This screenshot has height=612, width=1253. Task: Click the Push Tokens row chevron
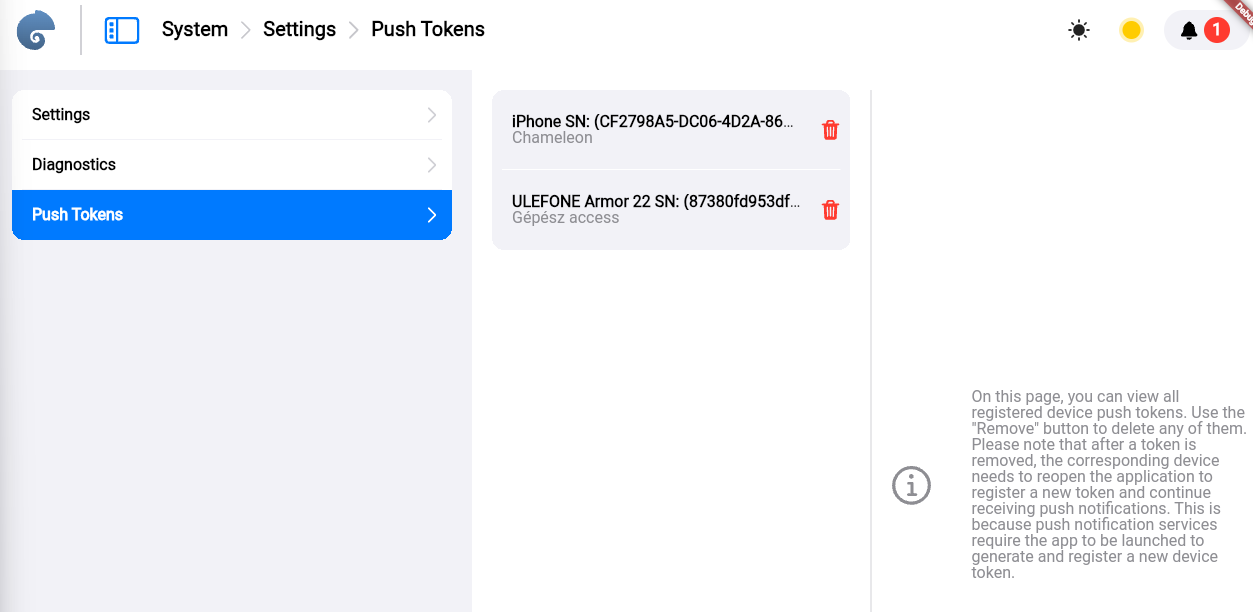[432, 215]
